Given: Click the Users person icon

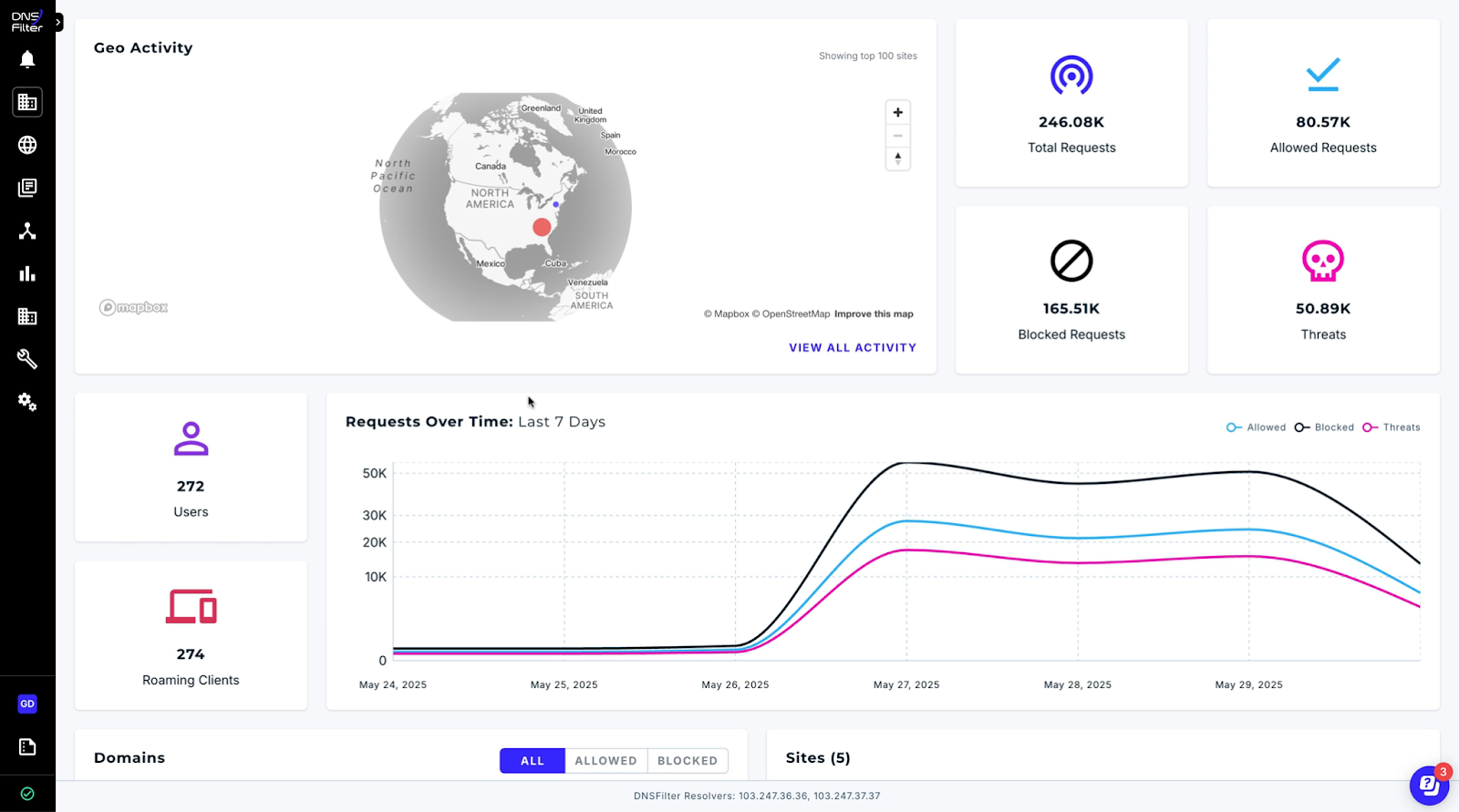Looking at the screenshot, I should coord(191,438).
